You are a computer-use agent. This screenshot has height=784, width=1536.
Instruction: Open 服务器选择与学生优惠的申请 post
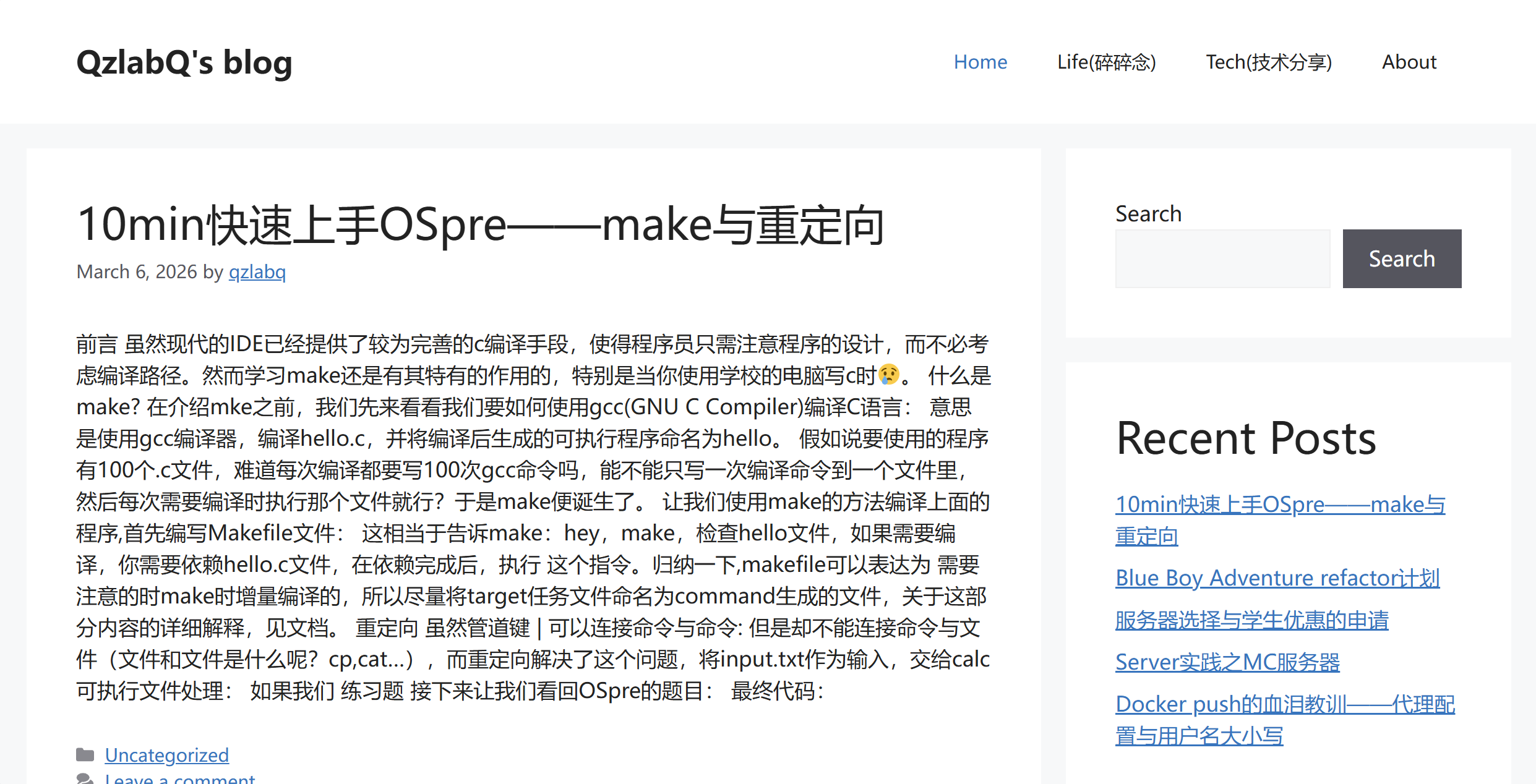click(x=1251, y=620)
